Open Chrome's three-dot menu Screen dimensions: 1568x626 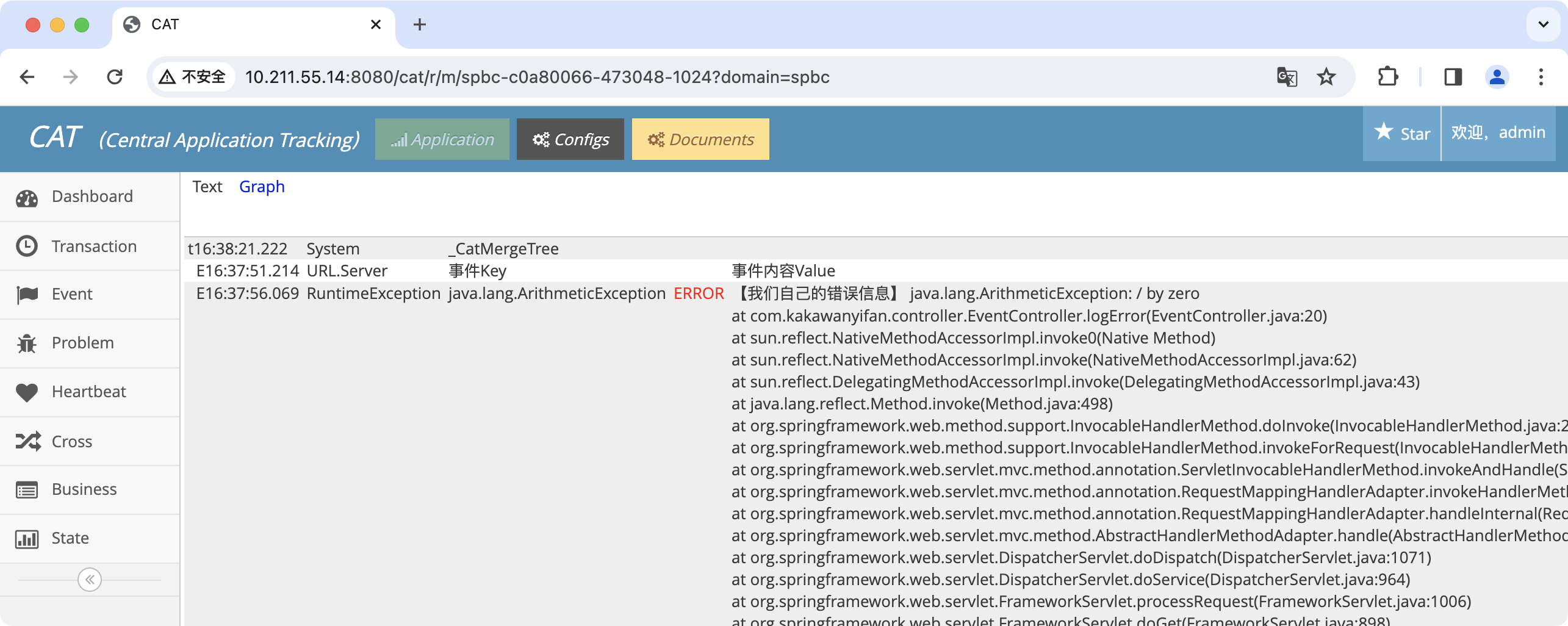point(1541,77)
